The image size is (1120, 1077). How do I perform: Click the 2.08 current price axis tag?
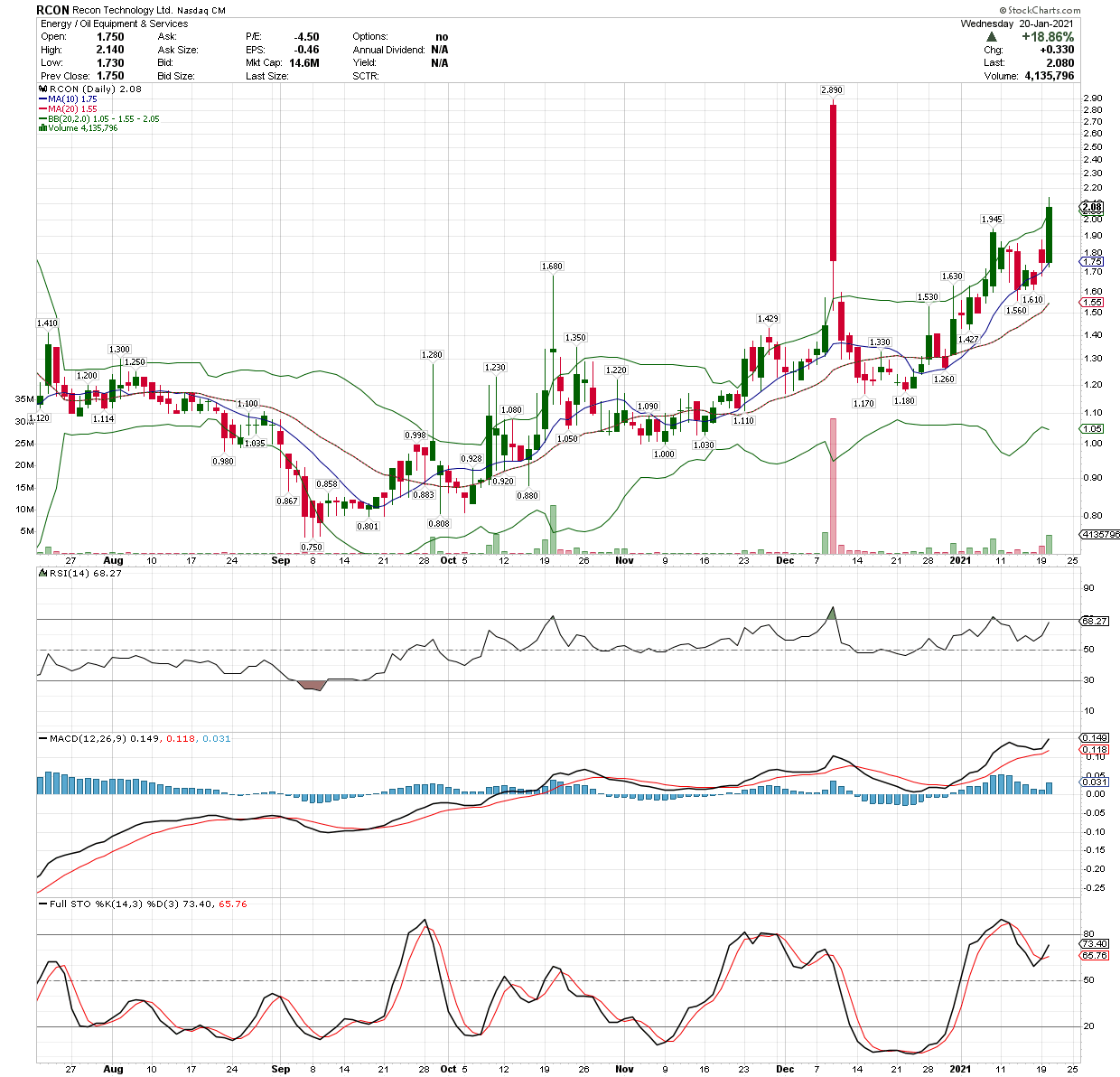pos(1092,207)
